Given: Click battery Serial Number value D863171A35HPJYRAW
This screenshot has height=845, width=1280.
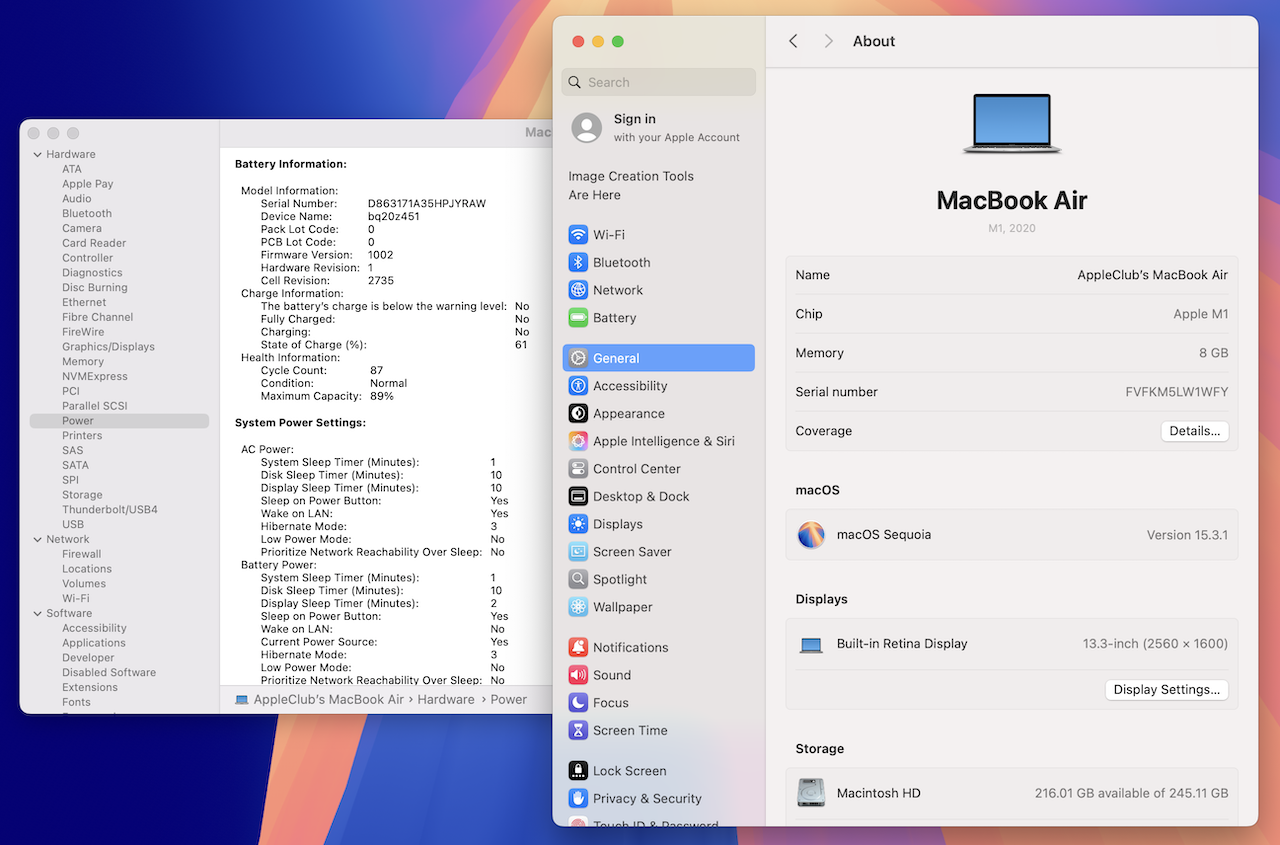Looking at the screenshot, I should [x=427, y=204].
